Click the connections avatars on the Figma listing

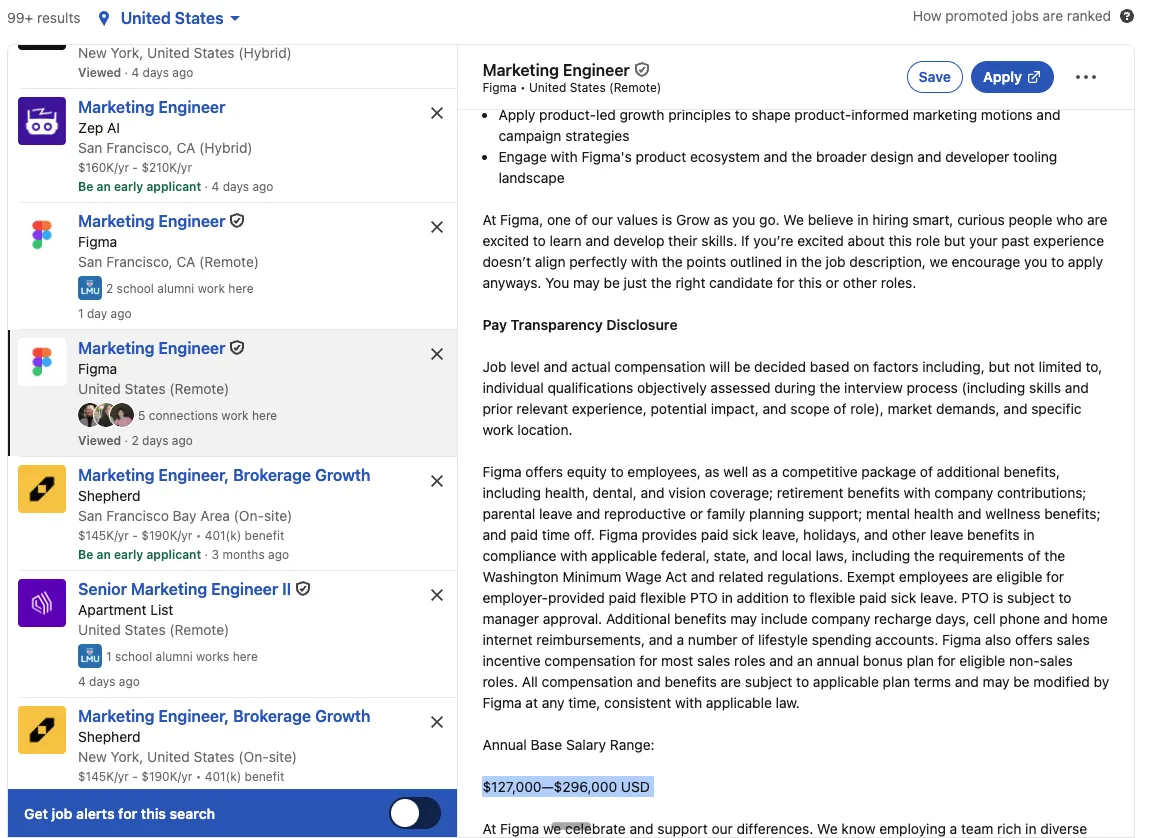105,415
